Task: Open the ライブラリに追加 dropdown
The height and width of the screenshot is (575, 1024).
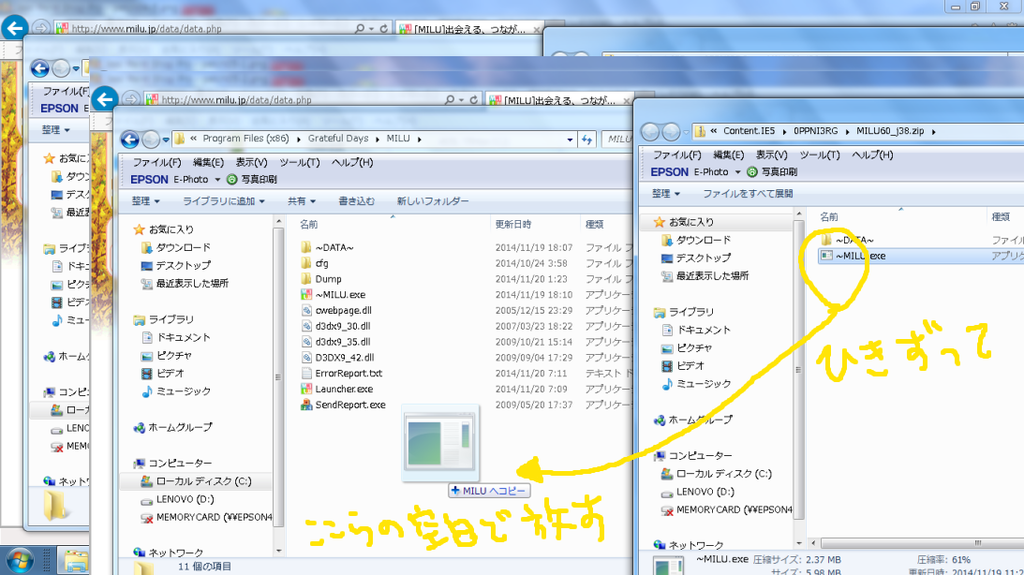Action: click(x=223, y=201)
